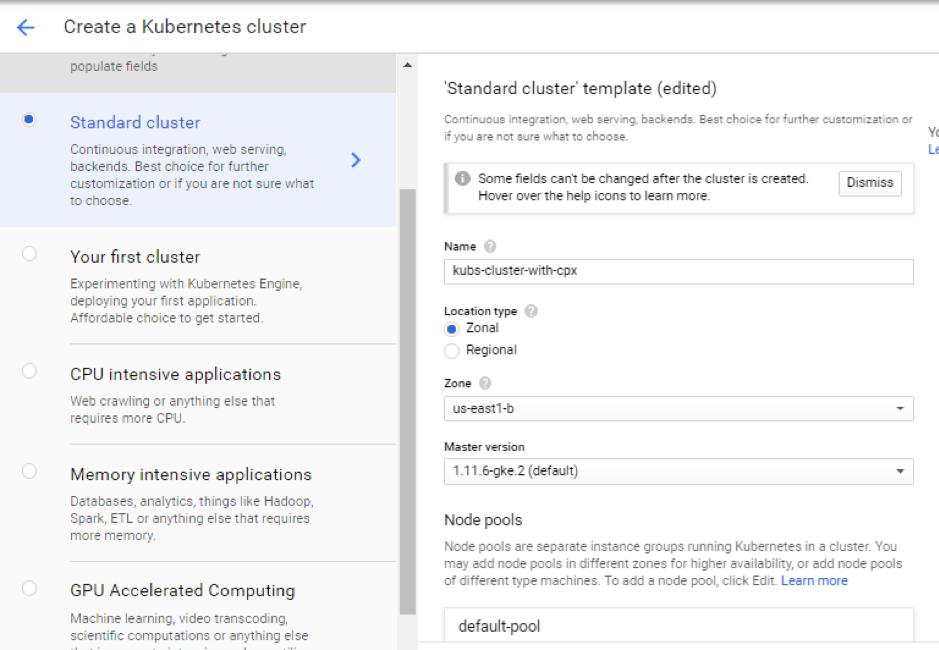939x650 pixels.
Task: Click chevron arrow on Standard cluster
Action: 356,160
